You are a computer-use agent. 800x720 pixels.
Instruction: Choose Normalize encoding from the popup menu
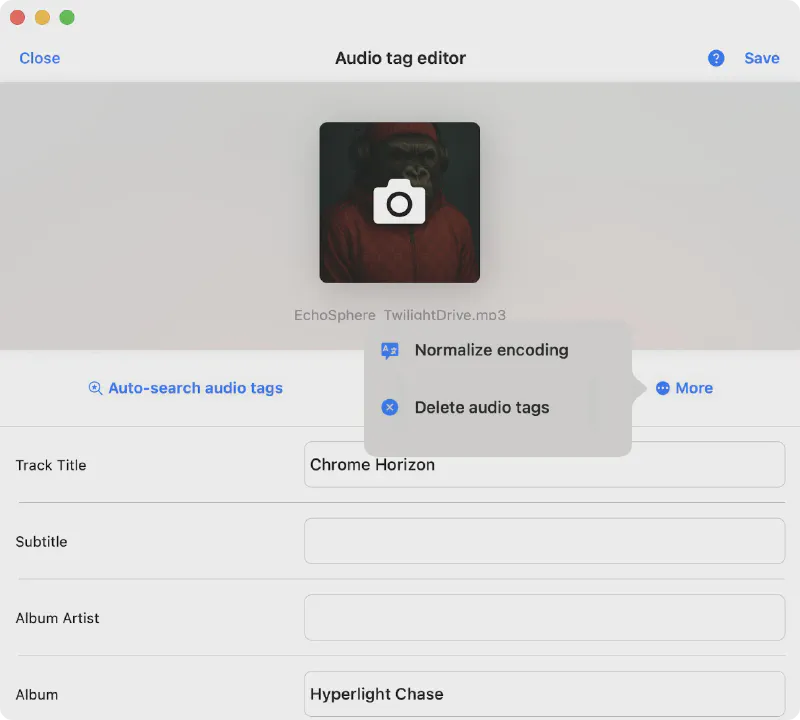491,351
